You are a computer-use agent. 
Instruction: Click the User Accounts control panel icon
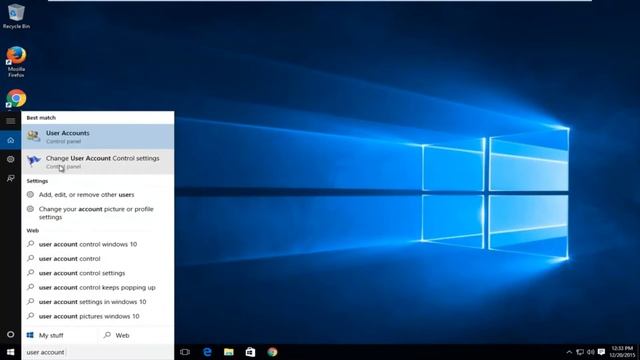[33, 136]
